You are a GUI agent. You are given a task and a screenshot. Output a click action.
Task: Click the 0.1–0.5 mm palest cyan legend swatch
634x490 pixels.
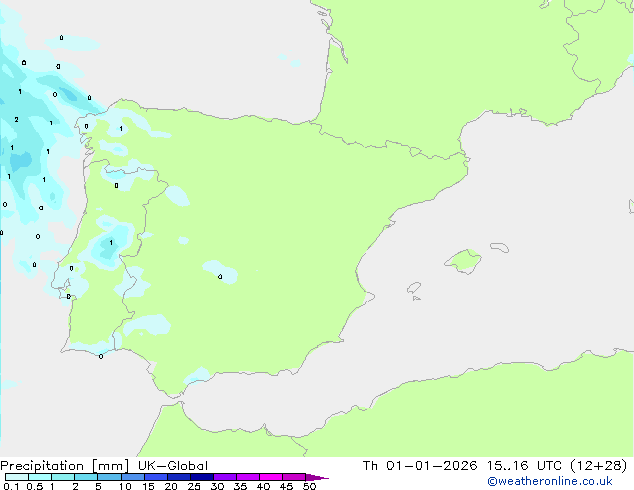click(17, 477)
